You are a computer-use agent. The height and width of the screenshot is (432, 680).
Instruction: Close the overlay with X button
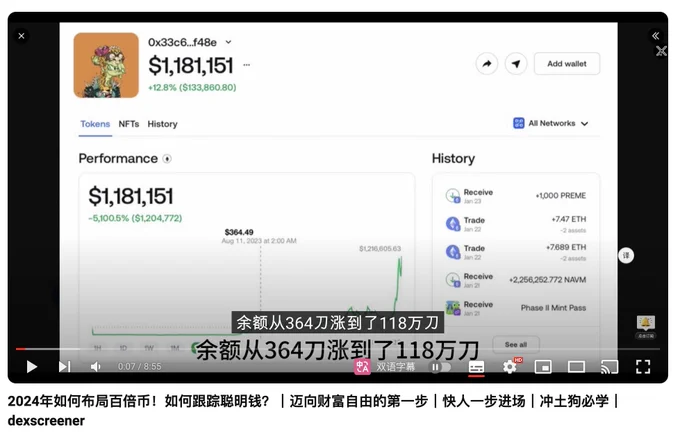(x=21, y=36)
